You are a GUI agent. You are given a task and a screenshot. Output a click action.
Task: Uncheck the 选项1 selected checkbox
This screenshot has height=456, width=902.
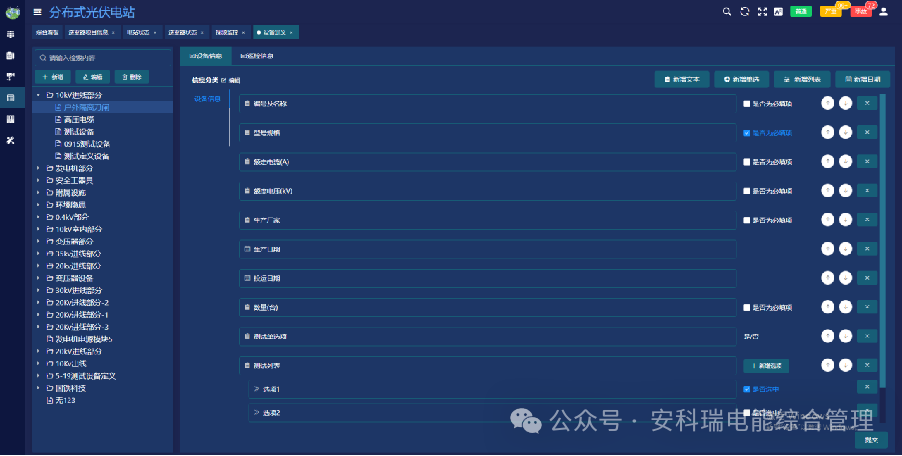747,389
